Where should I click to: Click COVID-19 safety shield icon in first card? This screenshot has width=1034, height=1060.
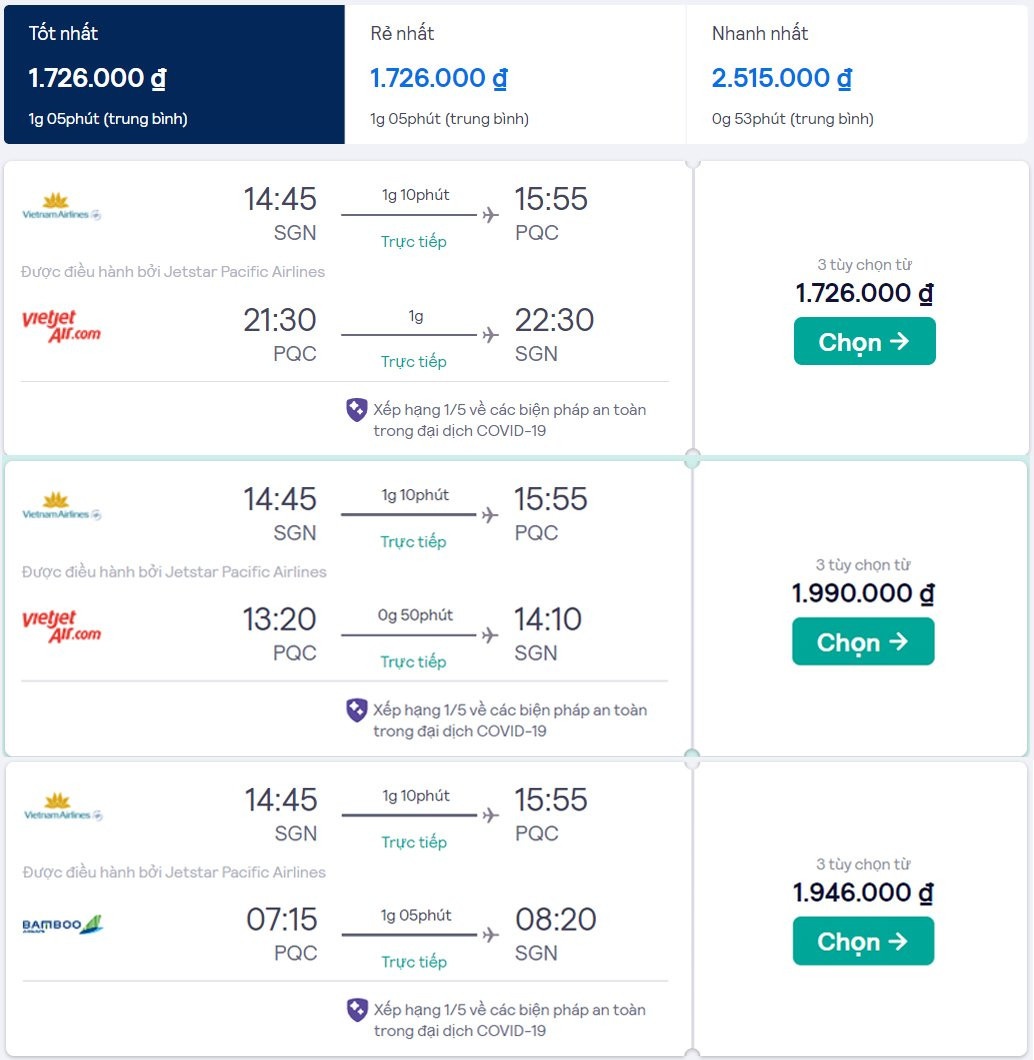click(x=357, y=409)
